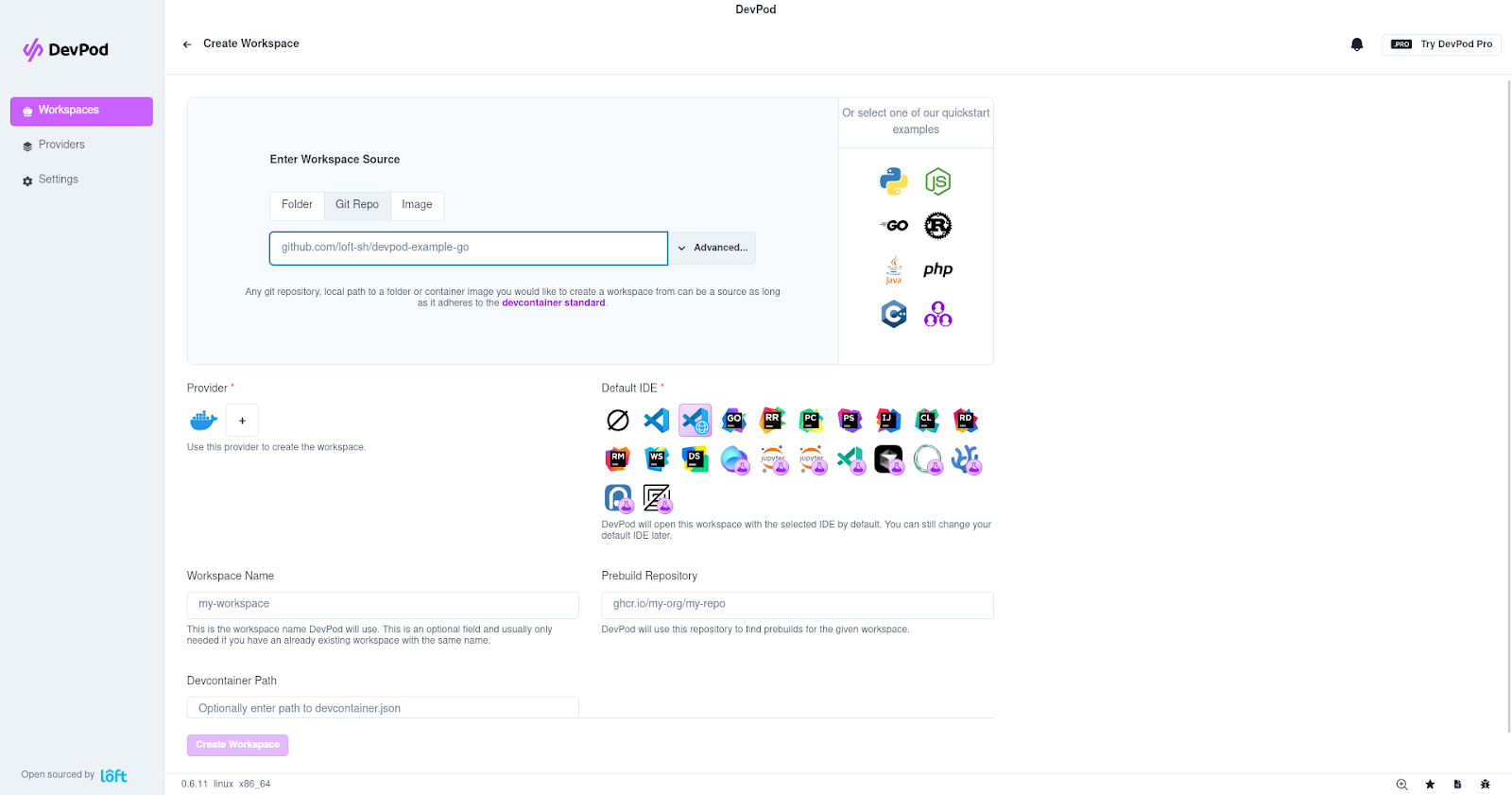Focus the Prebuild Repository input field

tap(798, 605)
